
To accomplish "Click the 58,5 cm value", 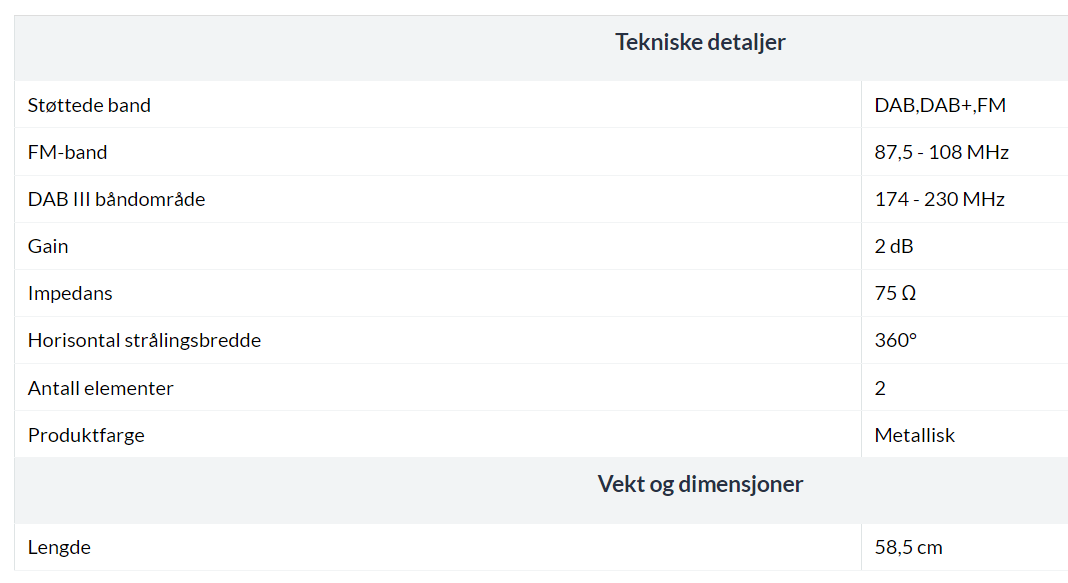I will [x=908, y=547].
